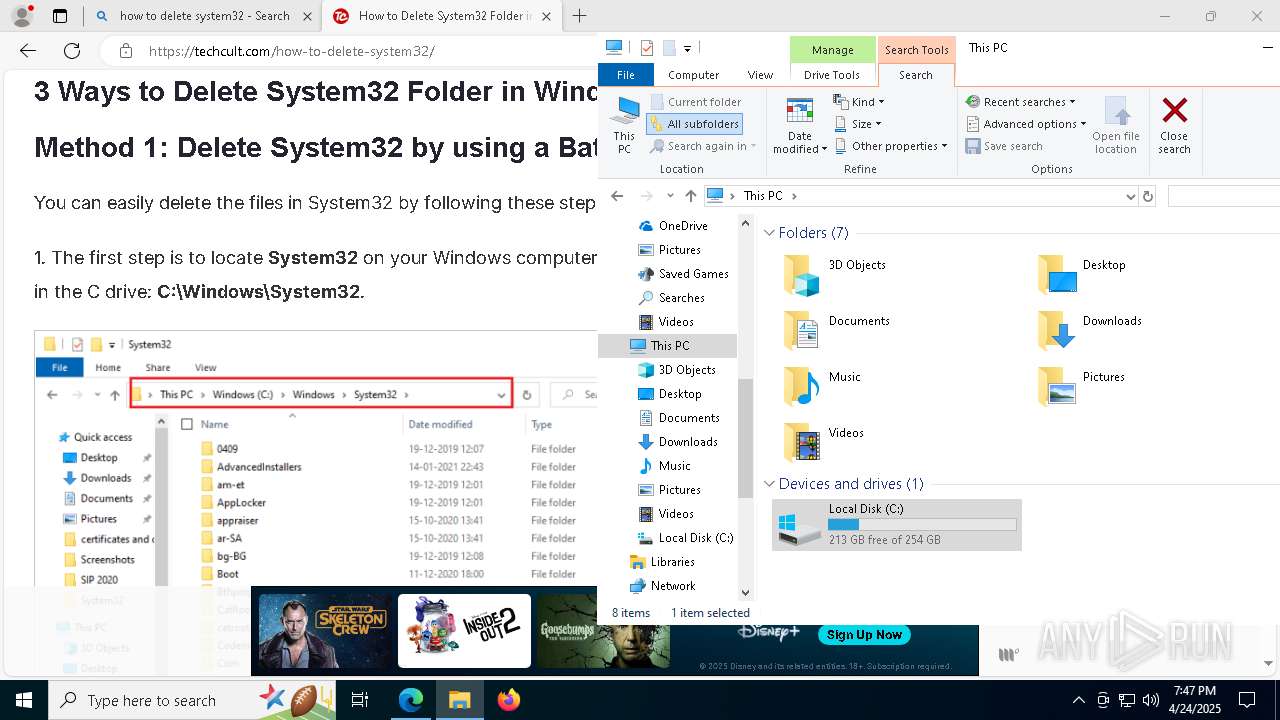The height and width of the screenshot is (720, 1280).
Task: Click Save search in ribbon
Action: tap(1004, 146)
